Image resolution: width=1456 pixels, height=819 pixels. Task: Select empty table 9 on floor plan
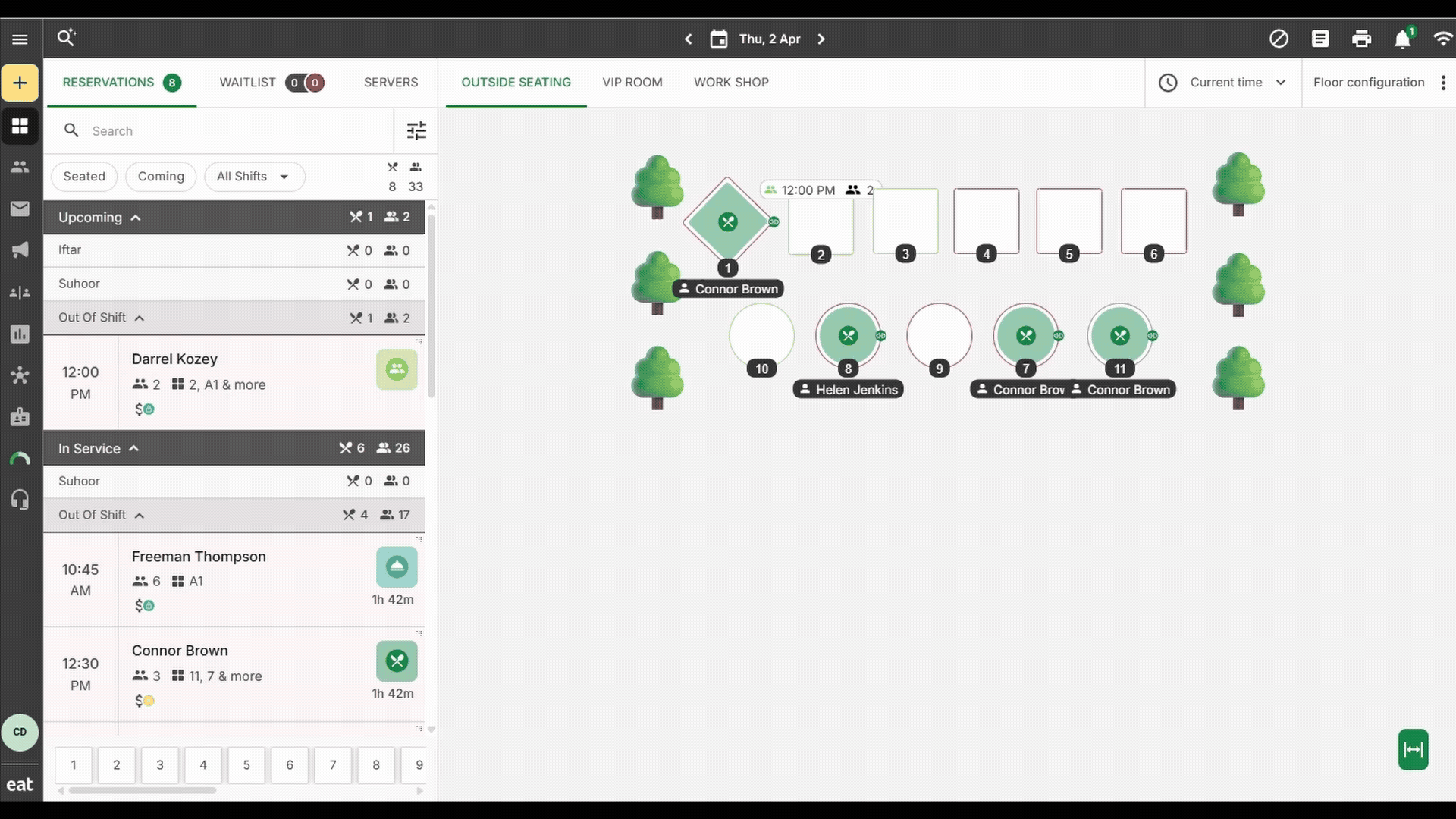pos(939,334)
